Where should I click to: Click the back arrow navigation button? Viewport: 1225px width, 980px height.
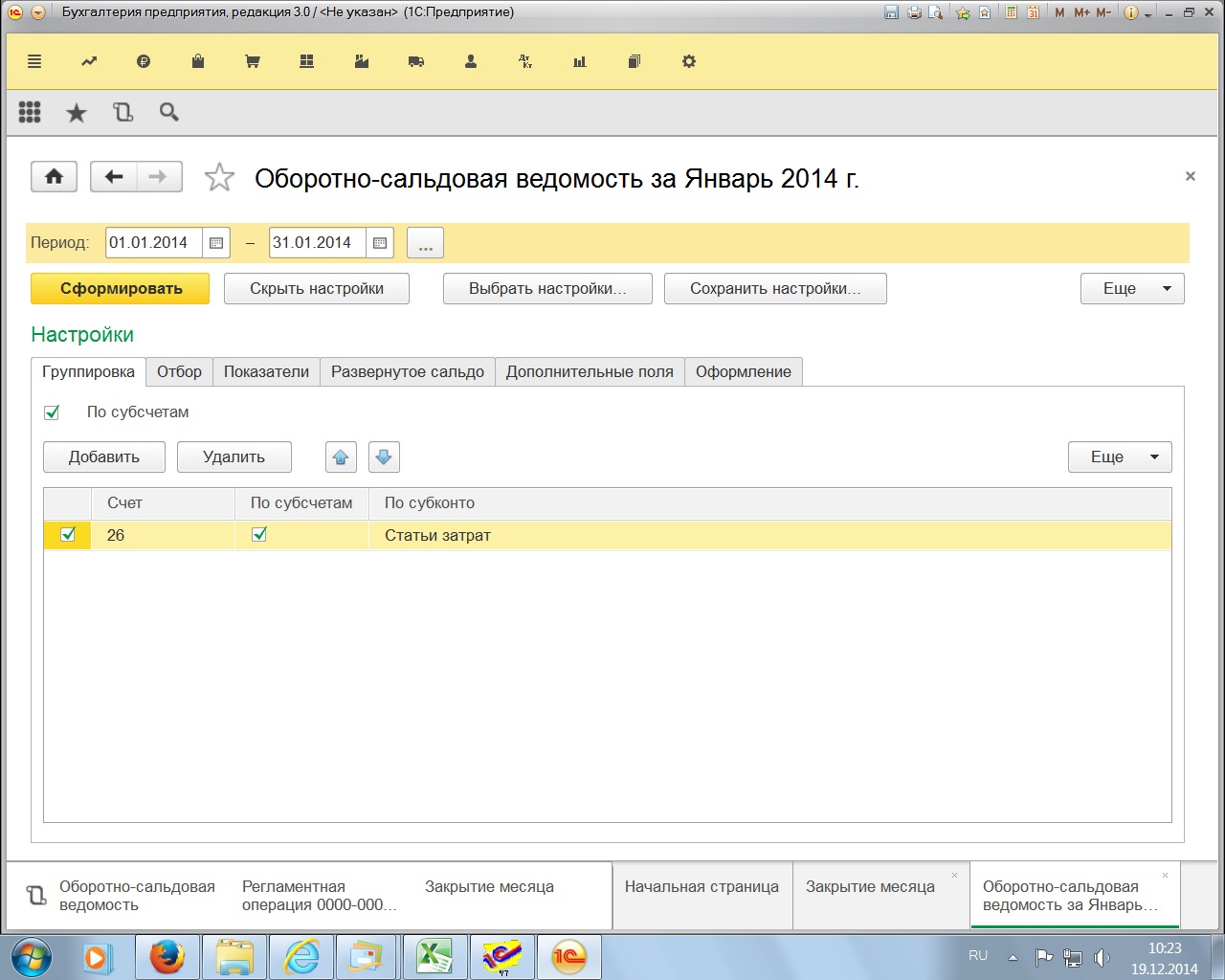114,177
